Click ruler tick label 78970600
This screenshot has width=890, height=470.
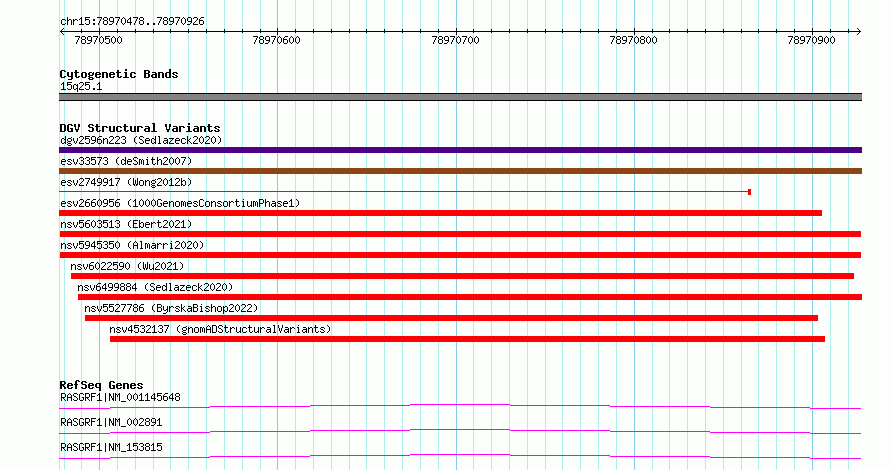pyautogui.click(x=276, y=40)
